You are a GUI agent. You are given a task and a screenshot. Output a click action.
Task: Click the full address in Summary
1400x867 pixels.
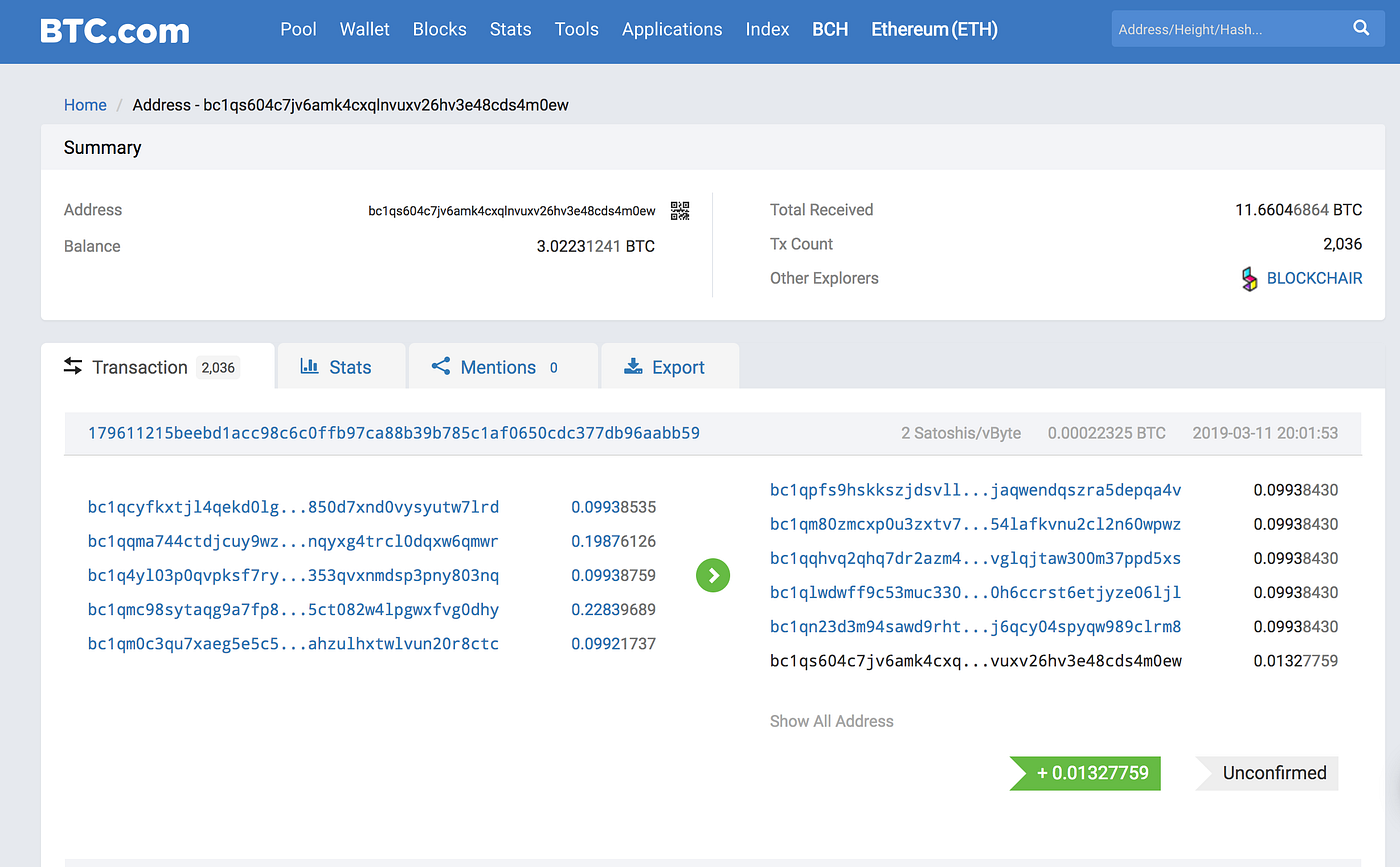512,211
